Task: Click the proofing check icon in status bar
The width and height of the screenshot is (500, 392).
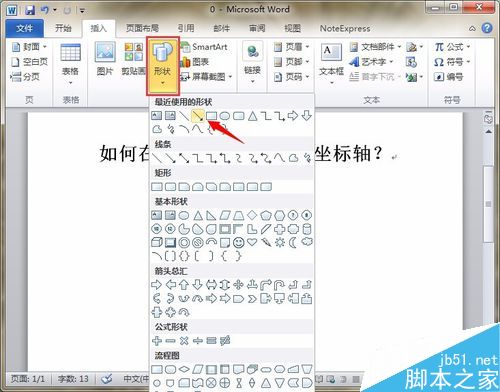Action: [107, 378]
